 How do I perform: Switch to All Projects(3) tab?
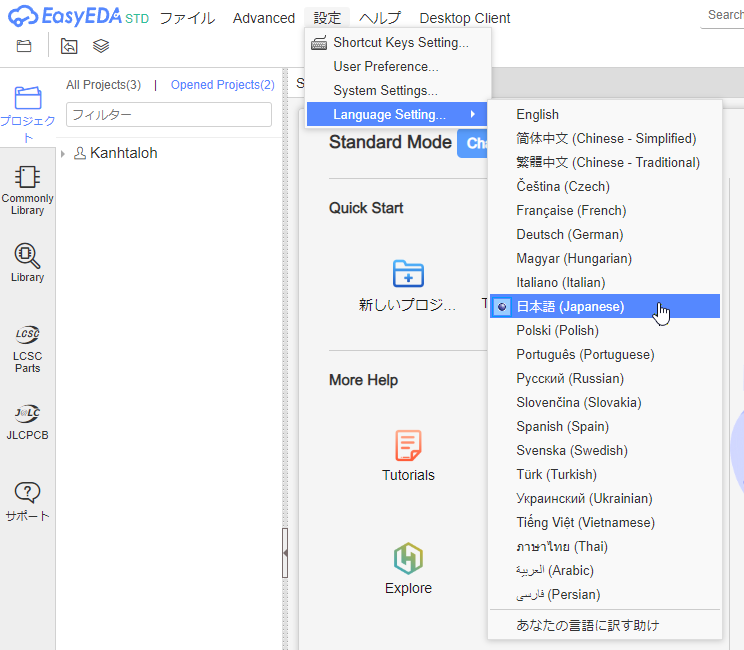[x=103, y=85]
